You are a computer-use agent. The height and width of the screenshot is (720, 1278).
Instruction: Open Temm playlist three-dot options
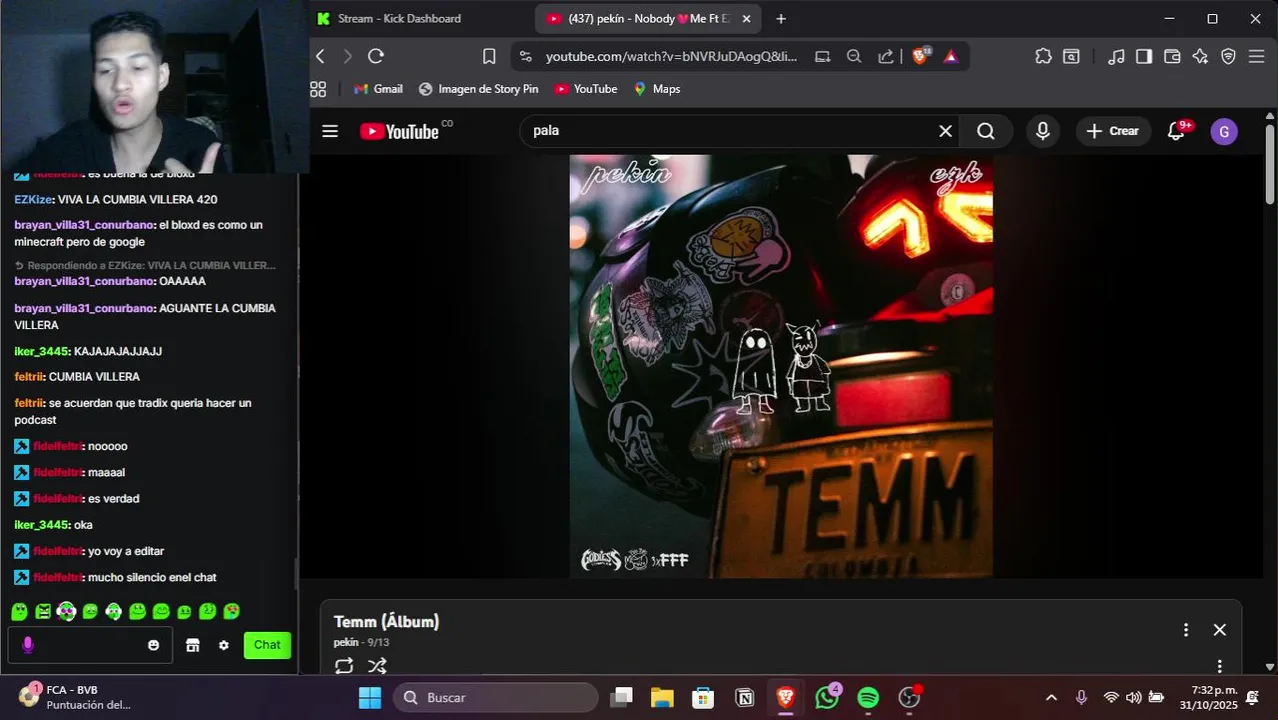[1186, 630]
